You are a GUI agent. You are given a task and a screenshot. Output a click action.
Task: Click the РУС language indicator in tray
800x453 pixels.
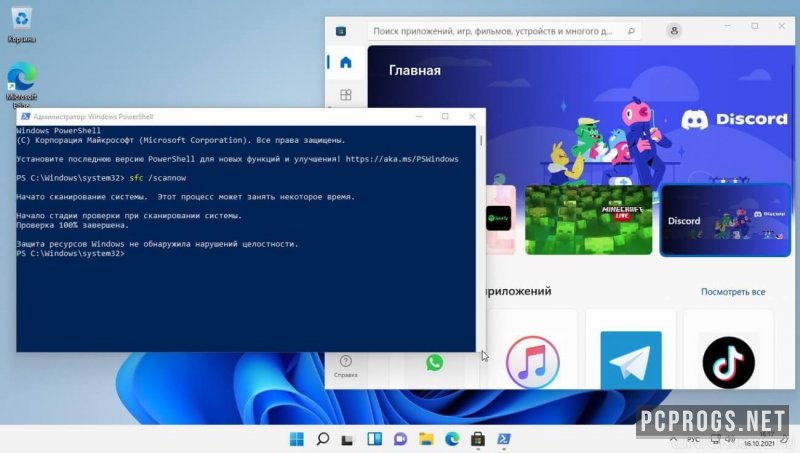[693, 439]
